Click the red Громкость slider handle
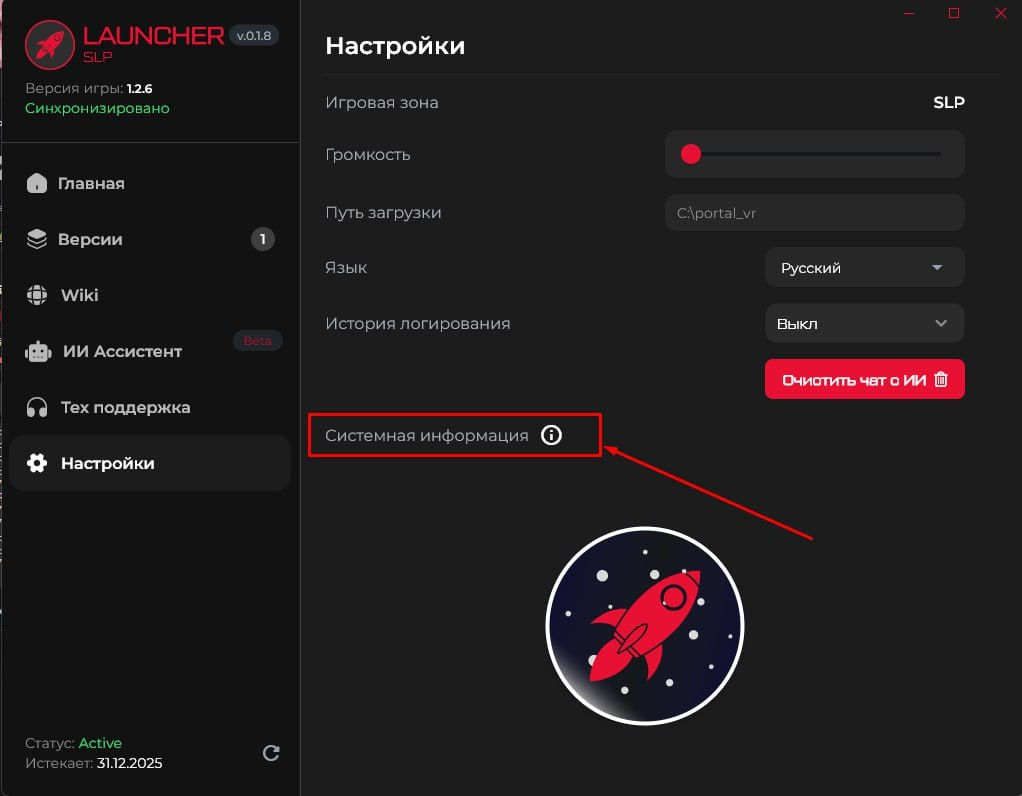Image resolution: width=1022 pixels, height=796 pixels. [x=691, y=154]
